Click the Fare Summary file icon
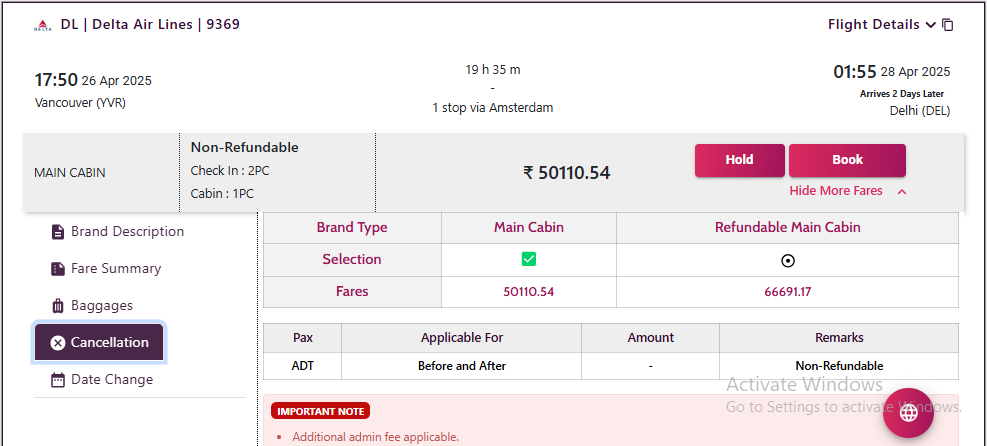Viewport: 987px width, 446px height. [58, 269]
